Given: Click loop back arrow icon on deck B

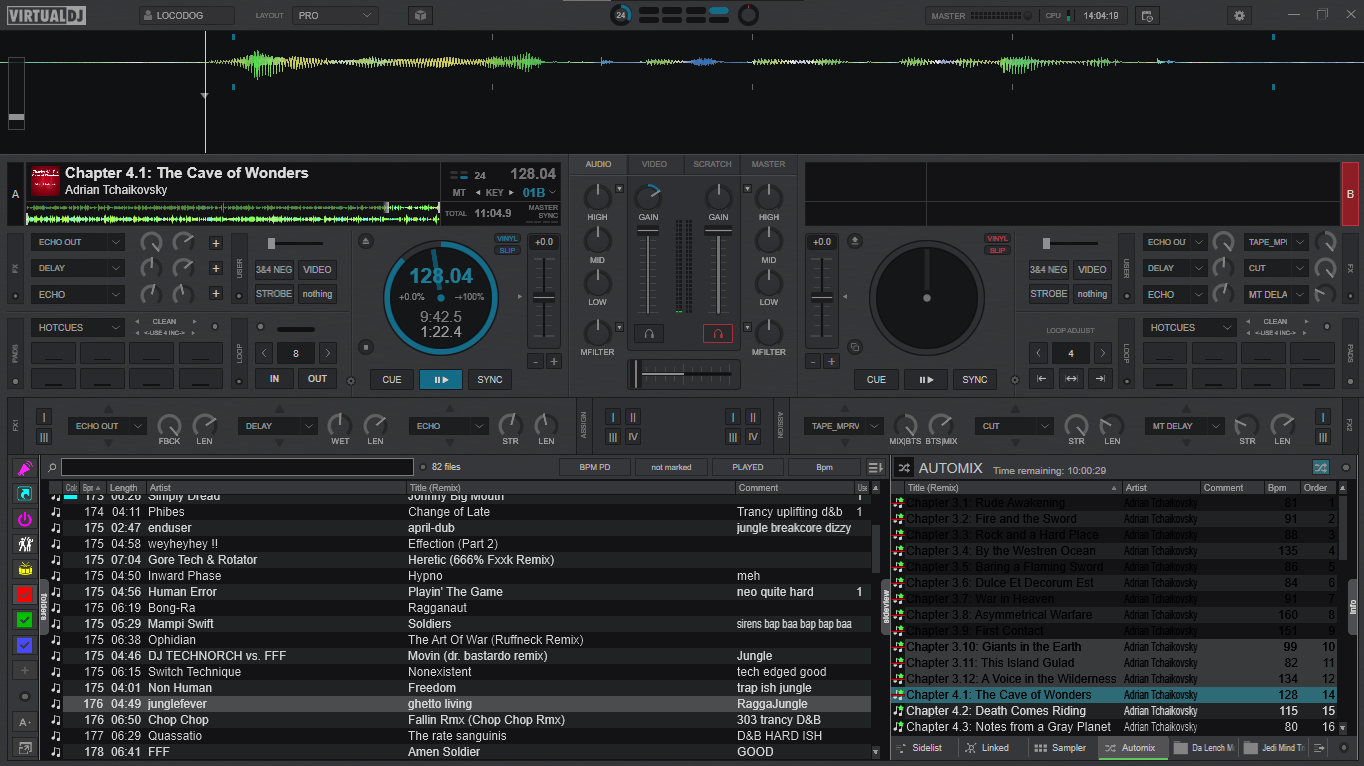Looking at the screenshot, I should pos(1041,379).
